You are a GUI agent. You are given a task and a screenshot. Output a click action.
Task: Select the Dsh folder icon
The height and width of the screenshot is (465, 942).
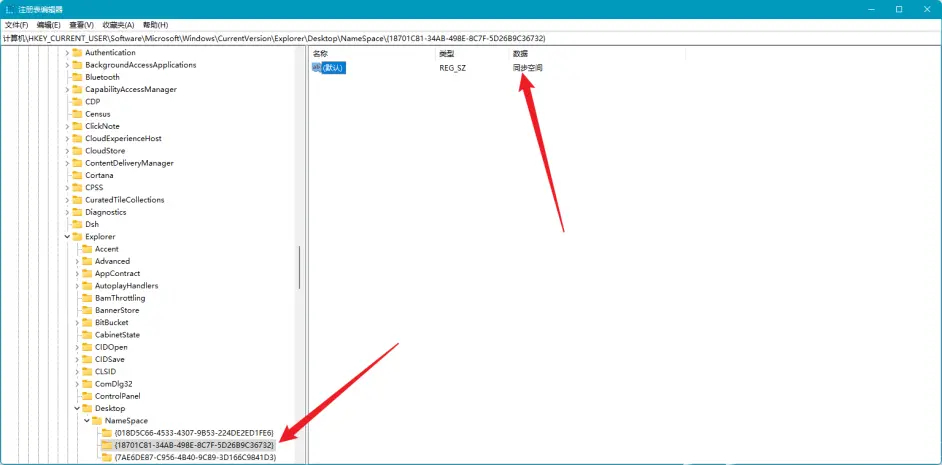click(x=77, y=224)
